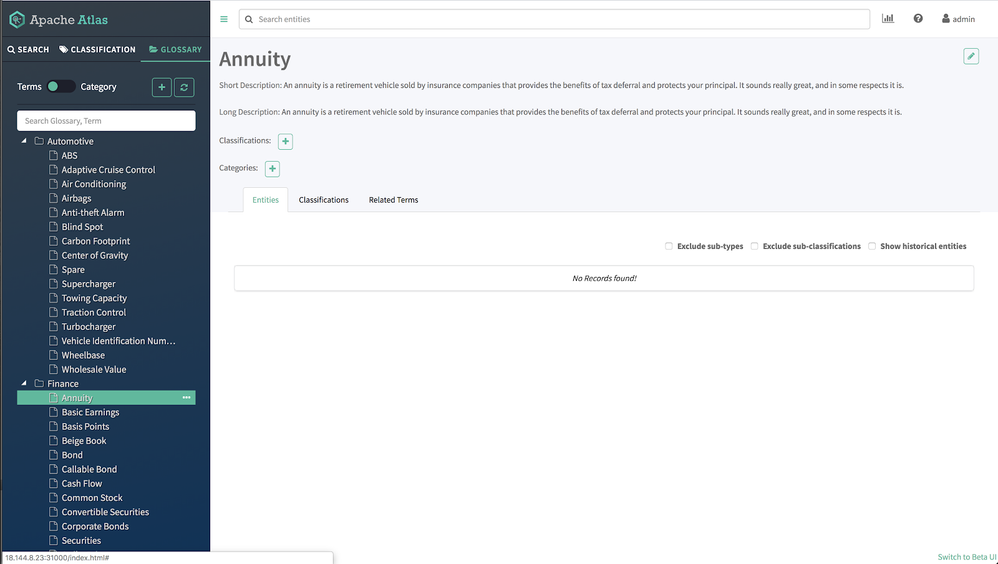Toggle the sidebar hamburger menu icon

[x=224, y=19]
